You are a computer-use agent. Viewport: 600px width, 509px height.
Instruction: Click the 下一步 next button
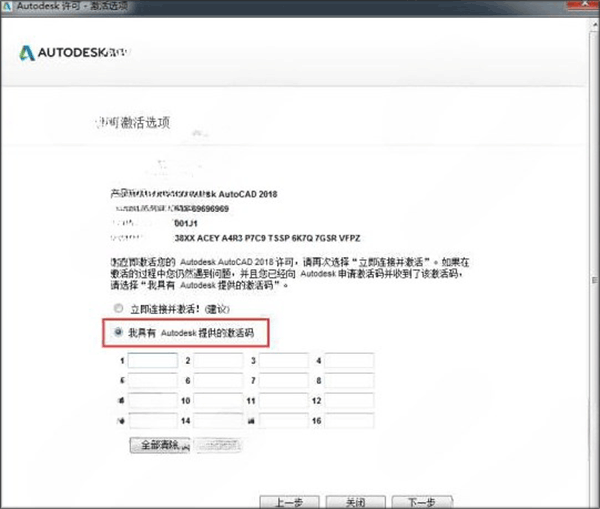point(422,502)
